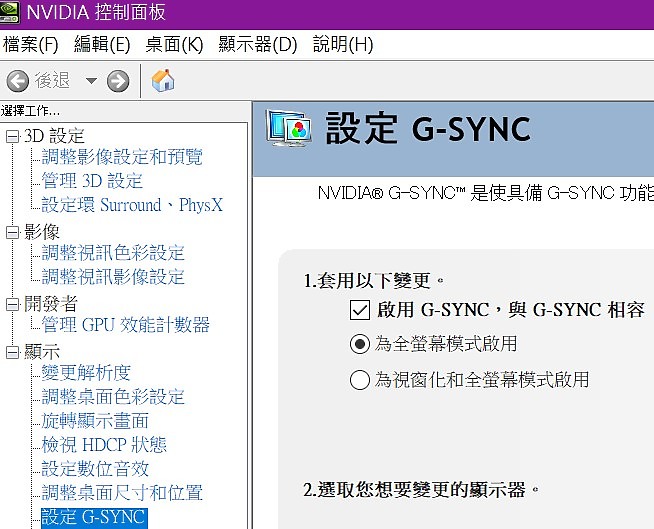Viewport: 654px width, 529px height.
Task: Open 調整桌面尺寸和位置 page
Action: (x=122, y=493)
